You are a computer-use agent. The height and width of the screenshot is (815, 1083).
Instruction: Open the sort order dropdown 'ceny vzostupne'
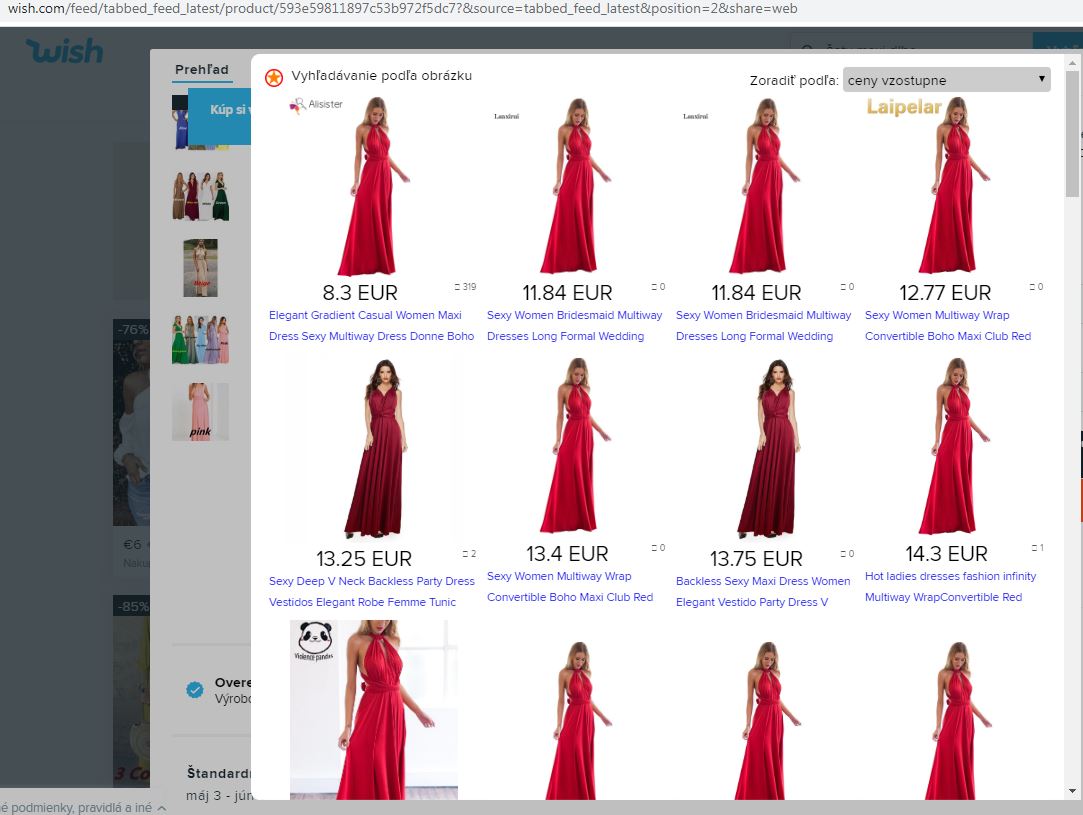946,80
